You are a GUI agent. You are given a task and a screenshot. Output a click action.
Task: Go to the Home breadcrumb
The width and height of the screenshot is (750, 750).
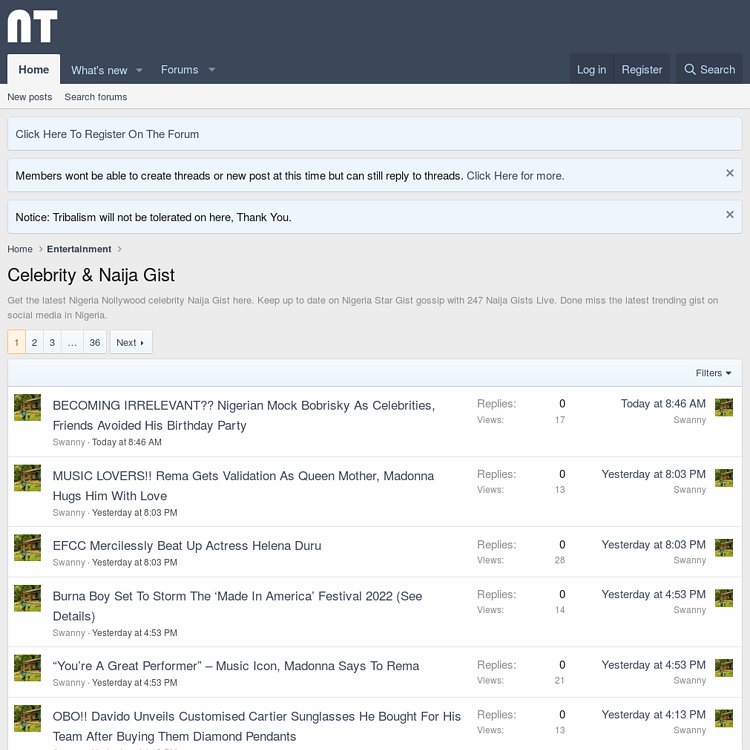pos(20,249)
